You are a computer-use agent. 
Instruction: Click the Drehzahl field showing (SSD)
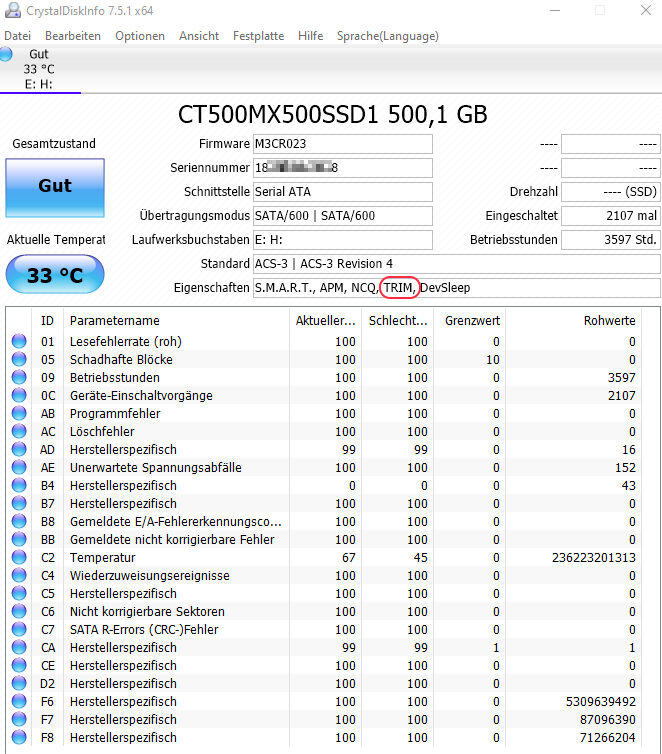pyautogui.click(x=611, y=192)
